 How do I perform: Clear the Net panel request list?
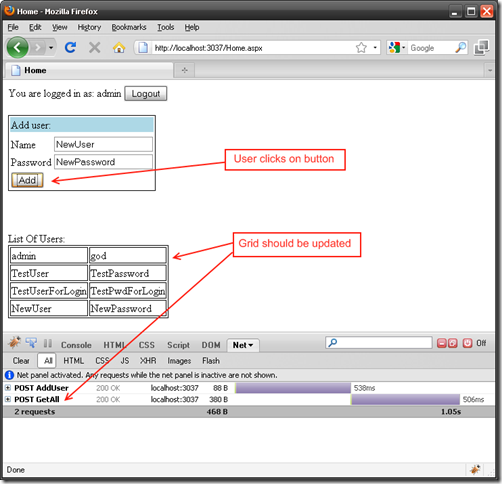click(x=21, y=361)
